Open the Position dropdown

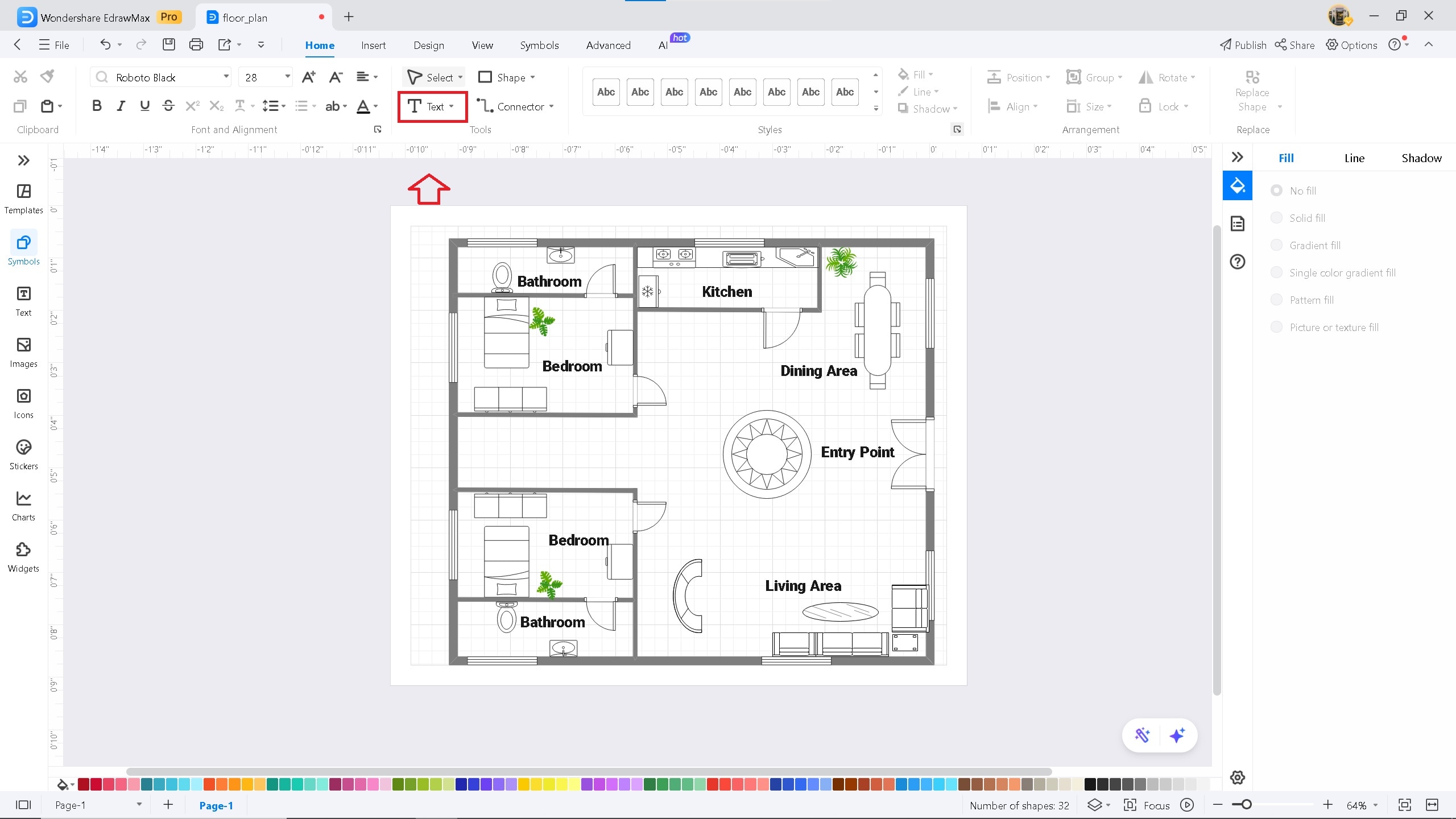click(1019, 77)
